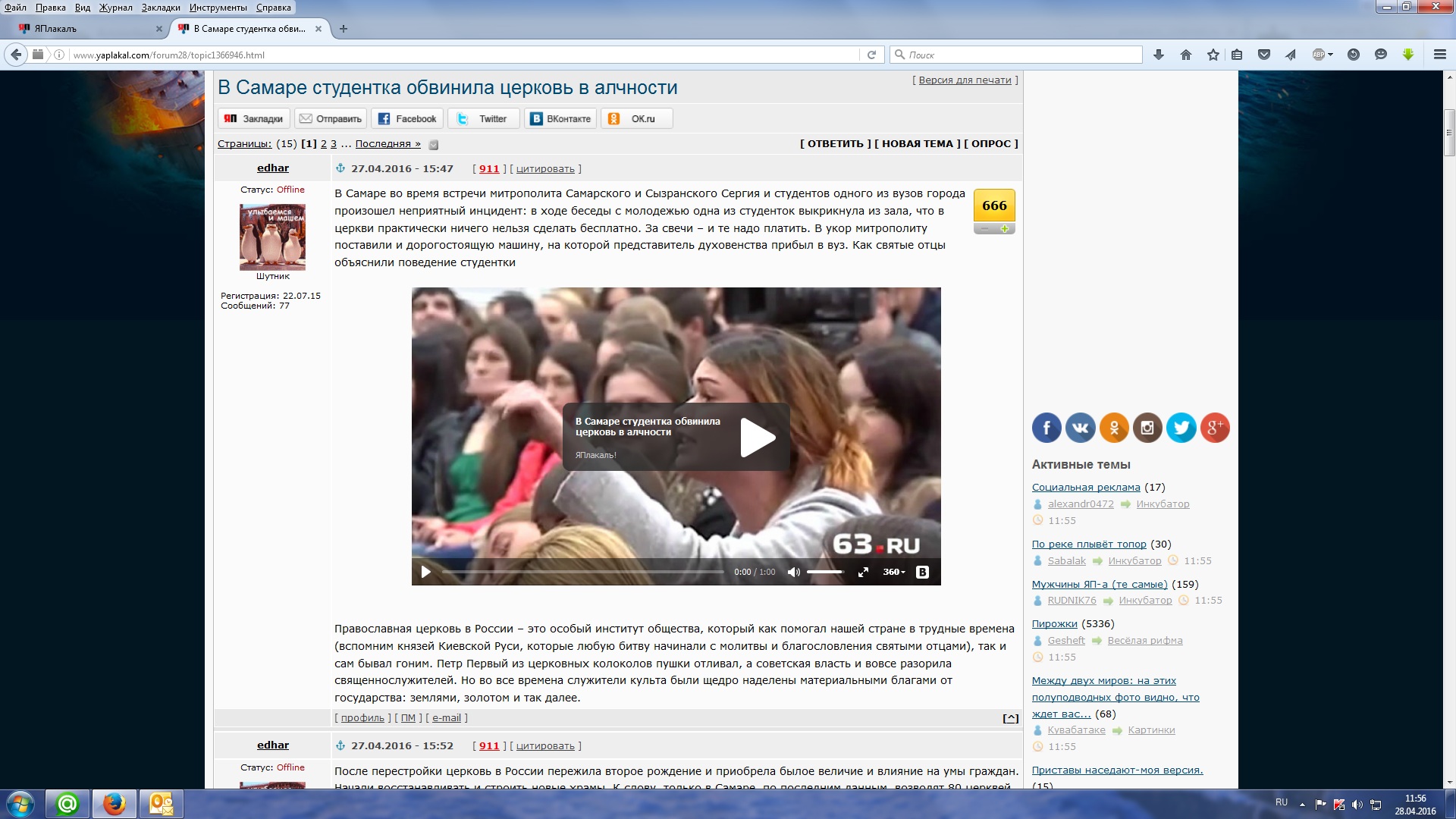Click the VK logo in the video player
1456x819 pixels.
click(922, 572)
